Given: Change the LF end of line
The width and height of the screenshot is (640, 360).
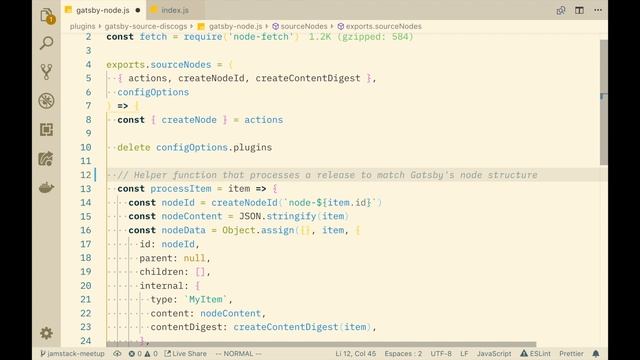Looking at the screenshot, I should click(464, 353).
